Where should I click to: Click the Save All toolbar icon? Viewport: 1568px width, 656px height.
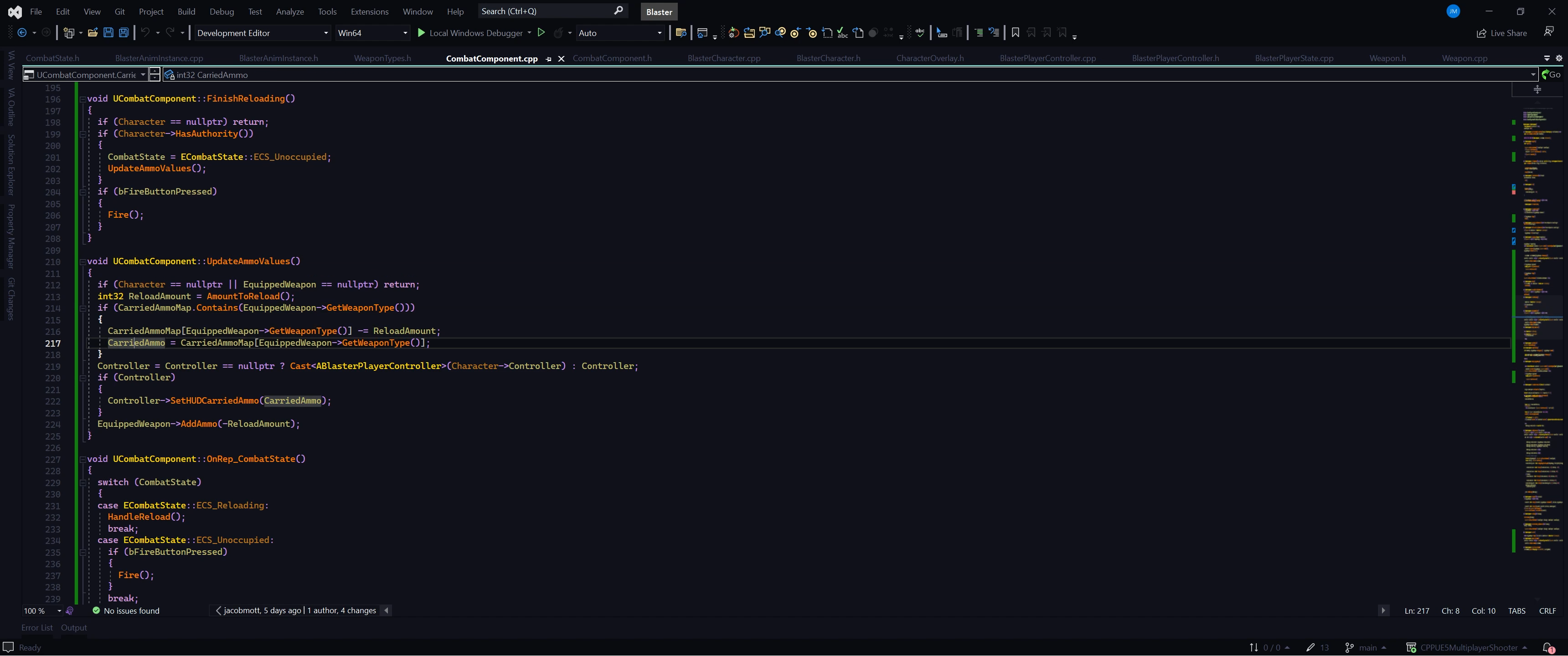click(x=124, y=33)
